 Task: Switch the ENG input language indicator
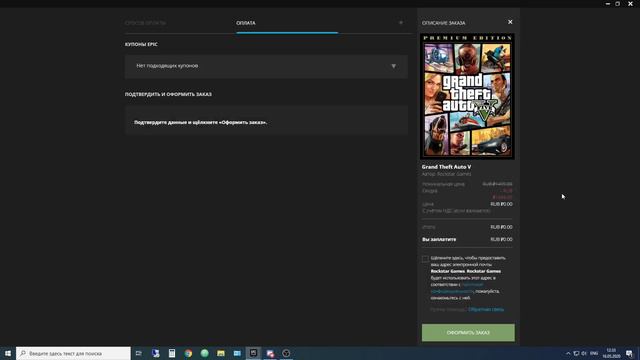(594, 353)
